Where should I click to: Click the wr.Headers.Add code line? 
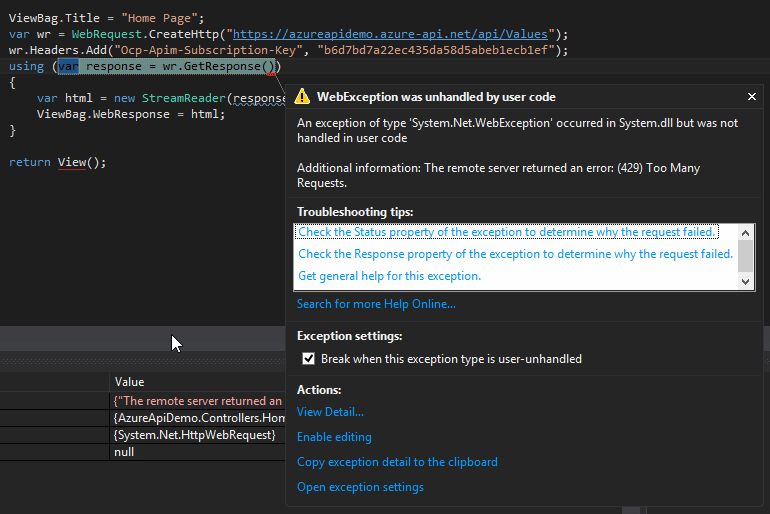point(288,50)
